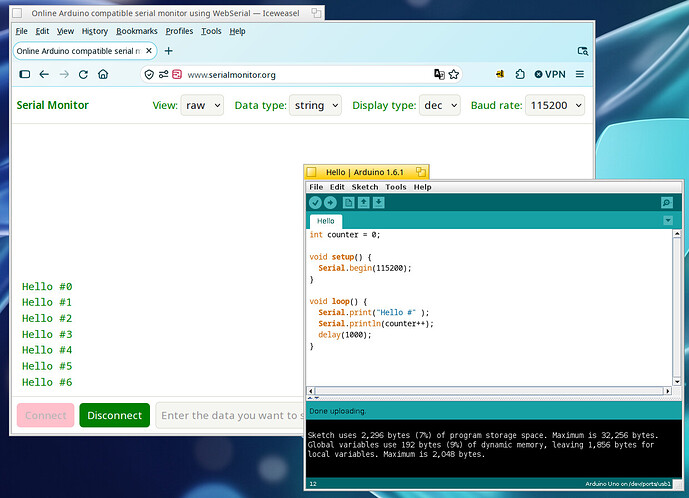
Task: Open the browser File menu
Action: 22,31
